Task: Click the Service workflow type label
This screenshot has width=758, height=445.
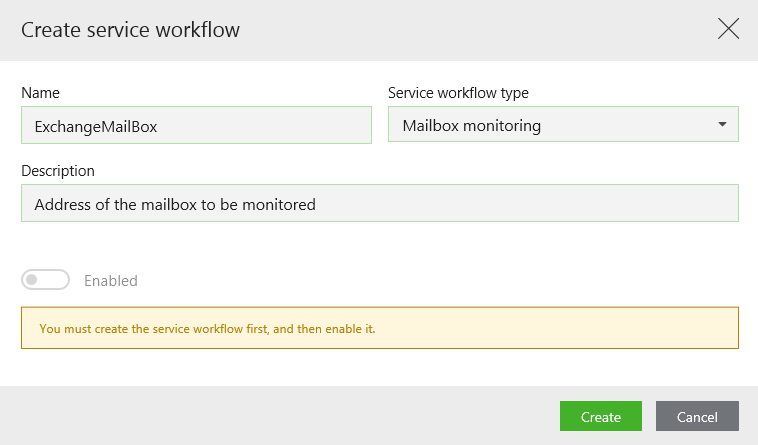Action: pyautogui.click(x=458, y=93)
